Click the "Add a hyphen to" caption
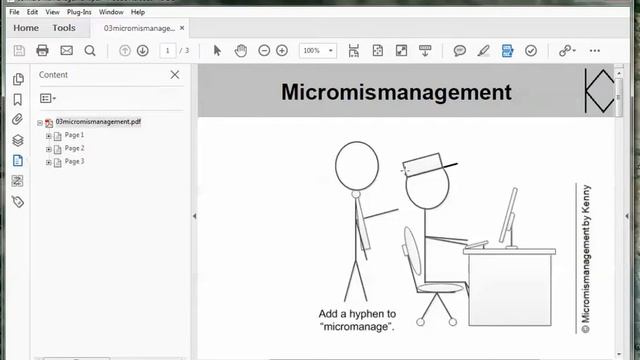640x360 pixels. point(357,314)
